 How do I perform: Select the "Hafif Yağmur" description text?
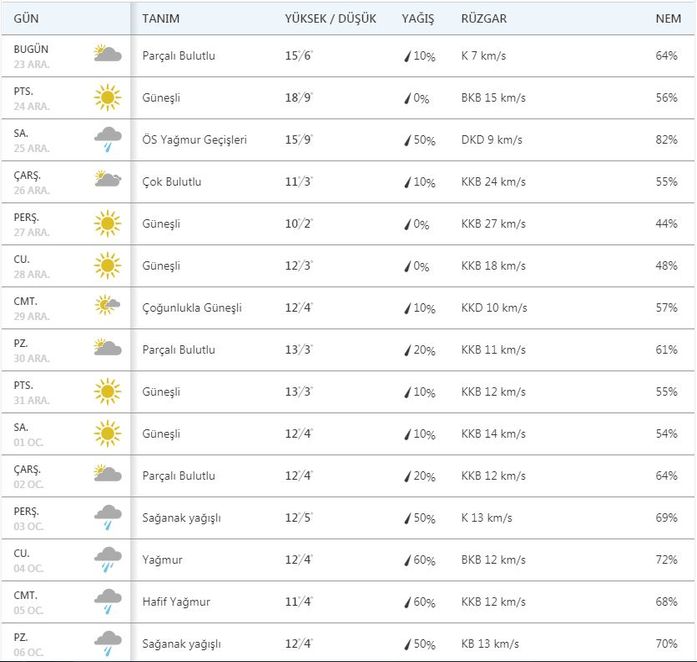[176, 602]
